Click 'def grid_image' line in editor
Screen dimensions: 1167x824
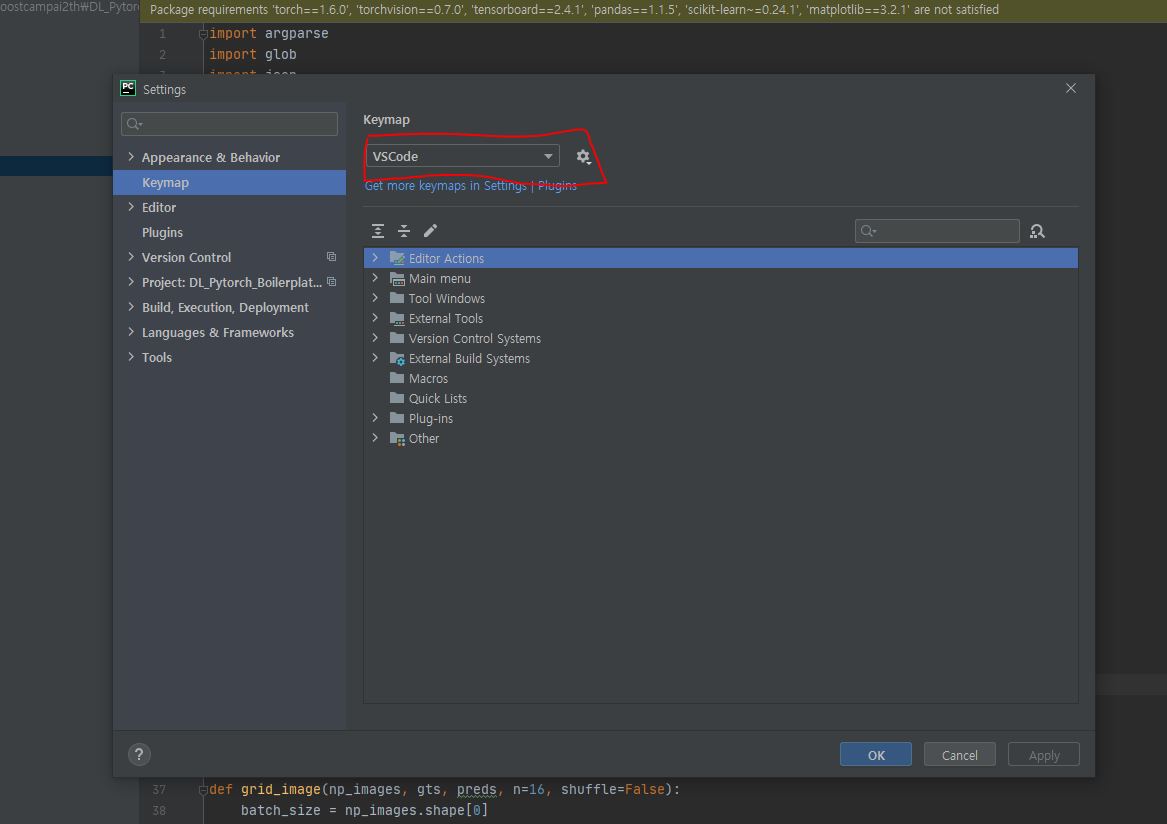click(x=444, y=789)
